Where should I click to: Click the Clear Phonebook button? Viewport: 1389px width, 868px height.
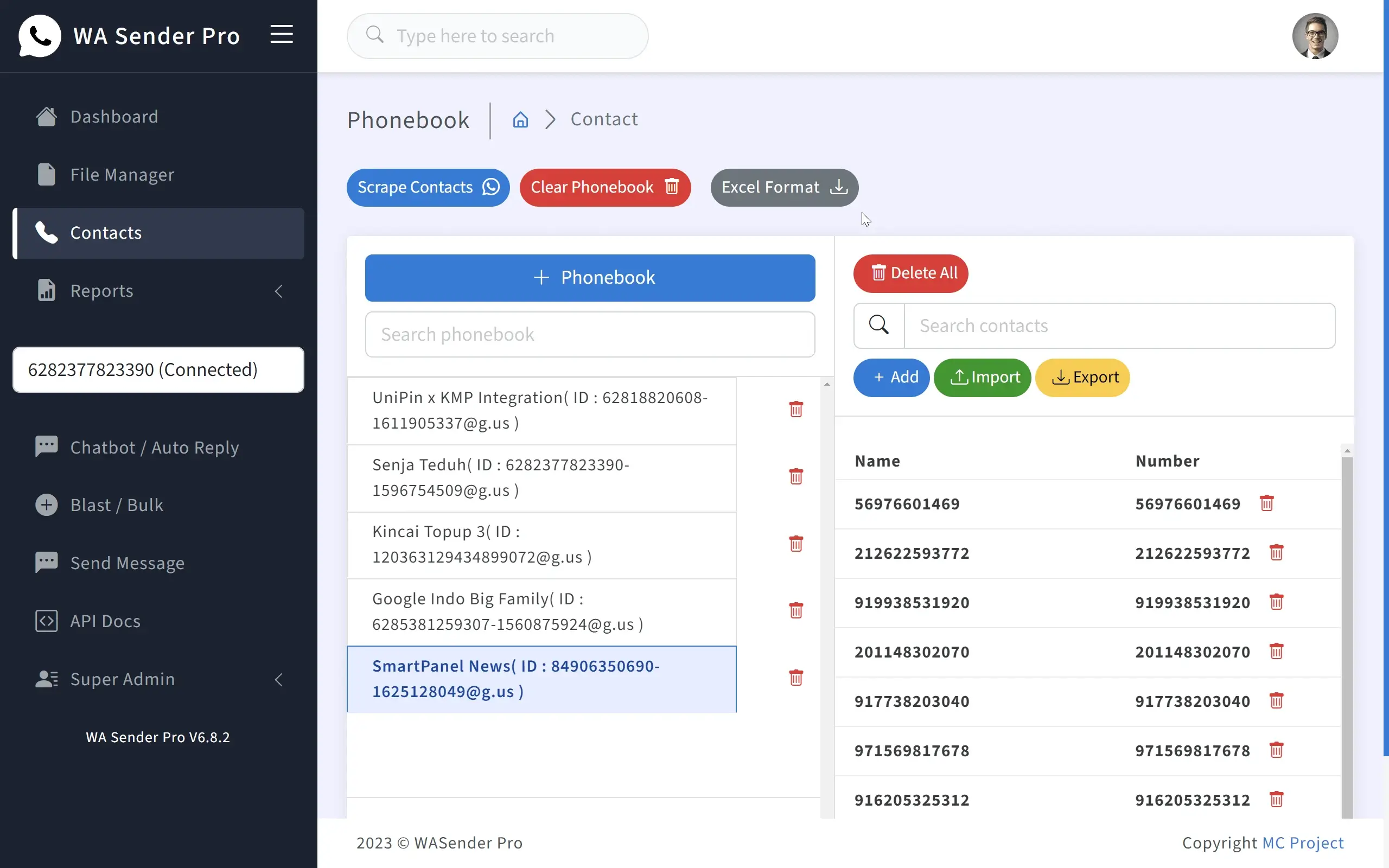(x=604, y=187)
